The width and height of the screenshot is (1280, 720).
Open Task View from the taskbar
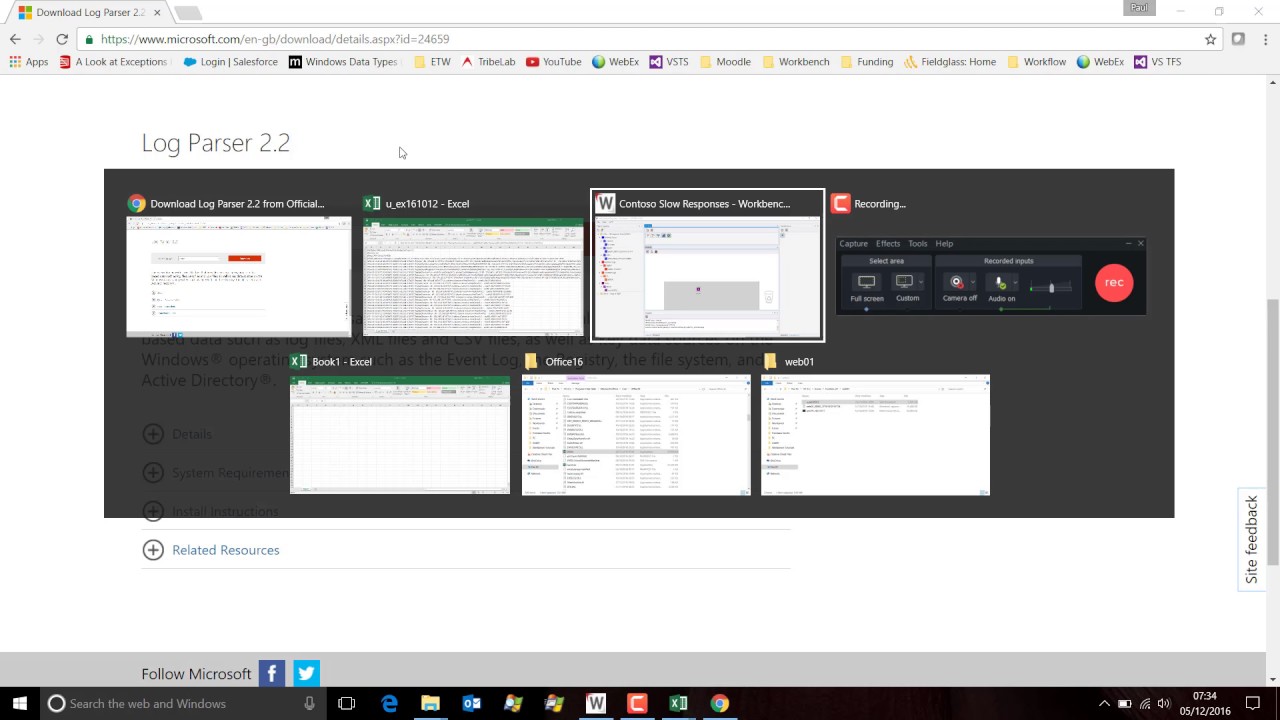coord(346,703)
